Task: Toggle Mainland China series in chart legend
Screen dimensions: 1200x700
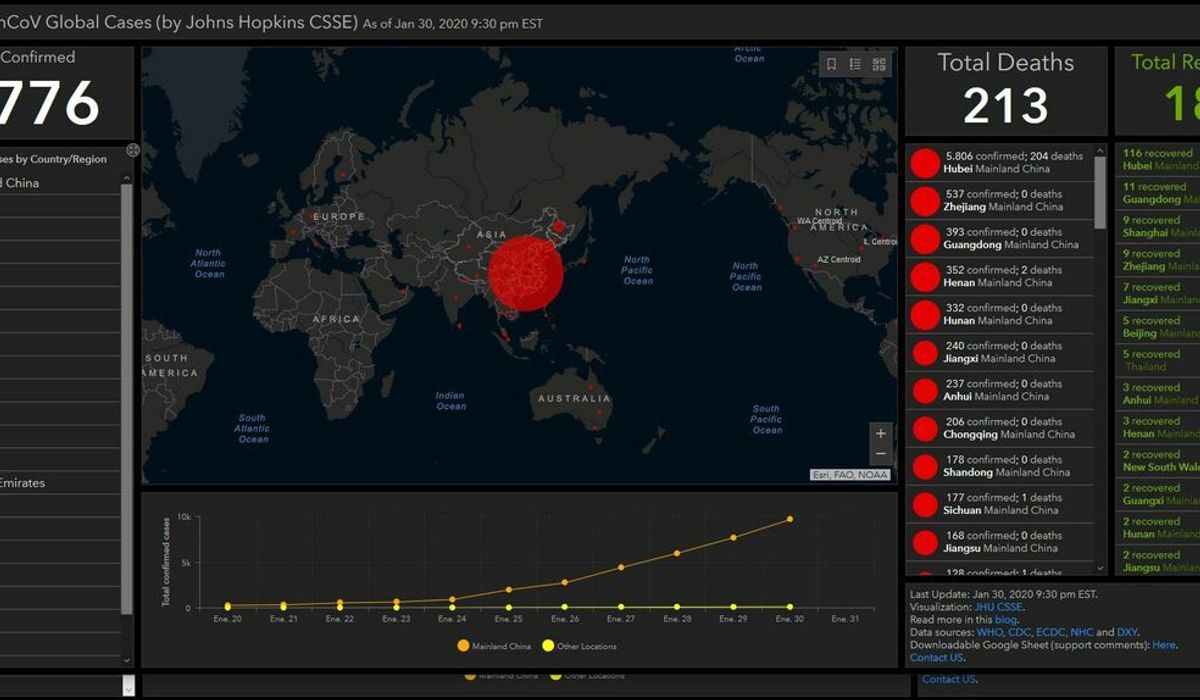Action: (x=496, y=646)
